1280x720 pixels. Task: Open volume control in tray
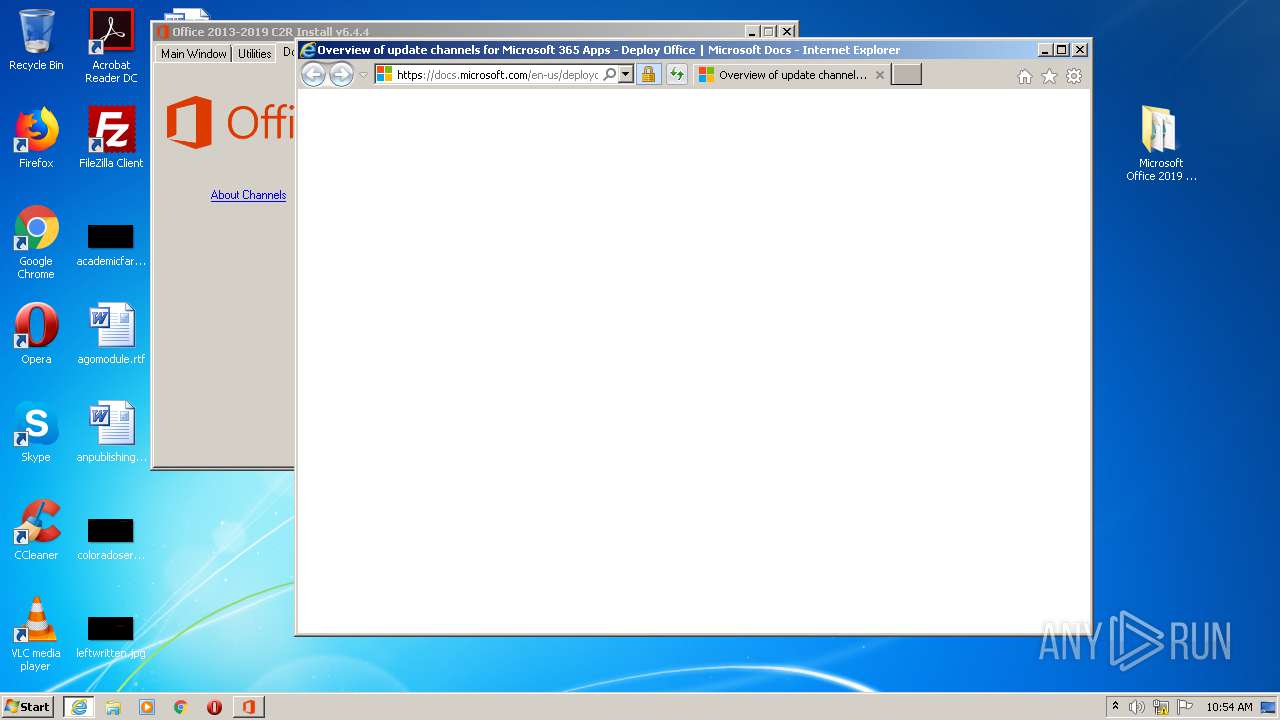click(1136, 707)
